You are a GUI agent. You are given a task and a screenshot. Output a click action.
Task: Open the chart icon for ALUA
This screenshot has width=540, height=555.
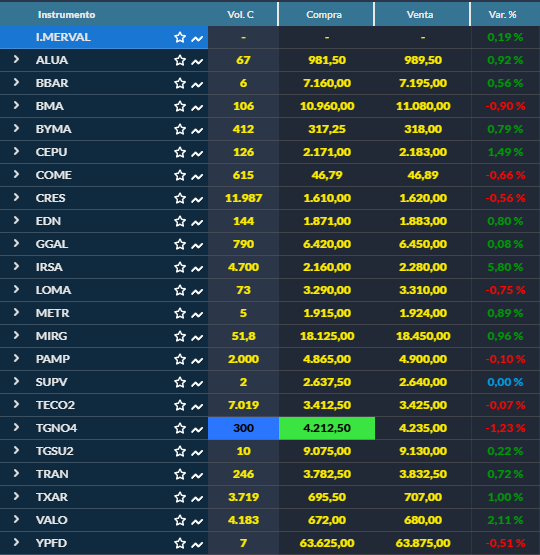tap(197, 61)
